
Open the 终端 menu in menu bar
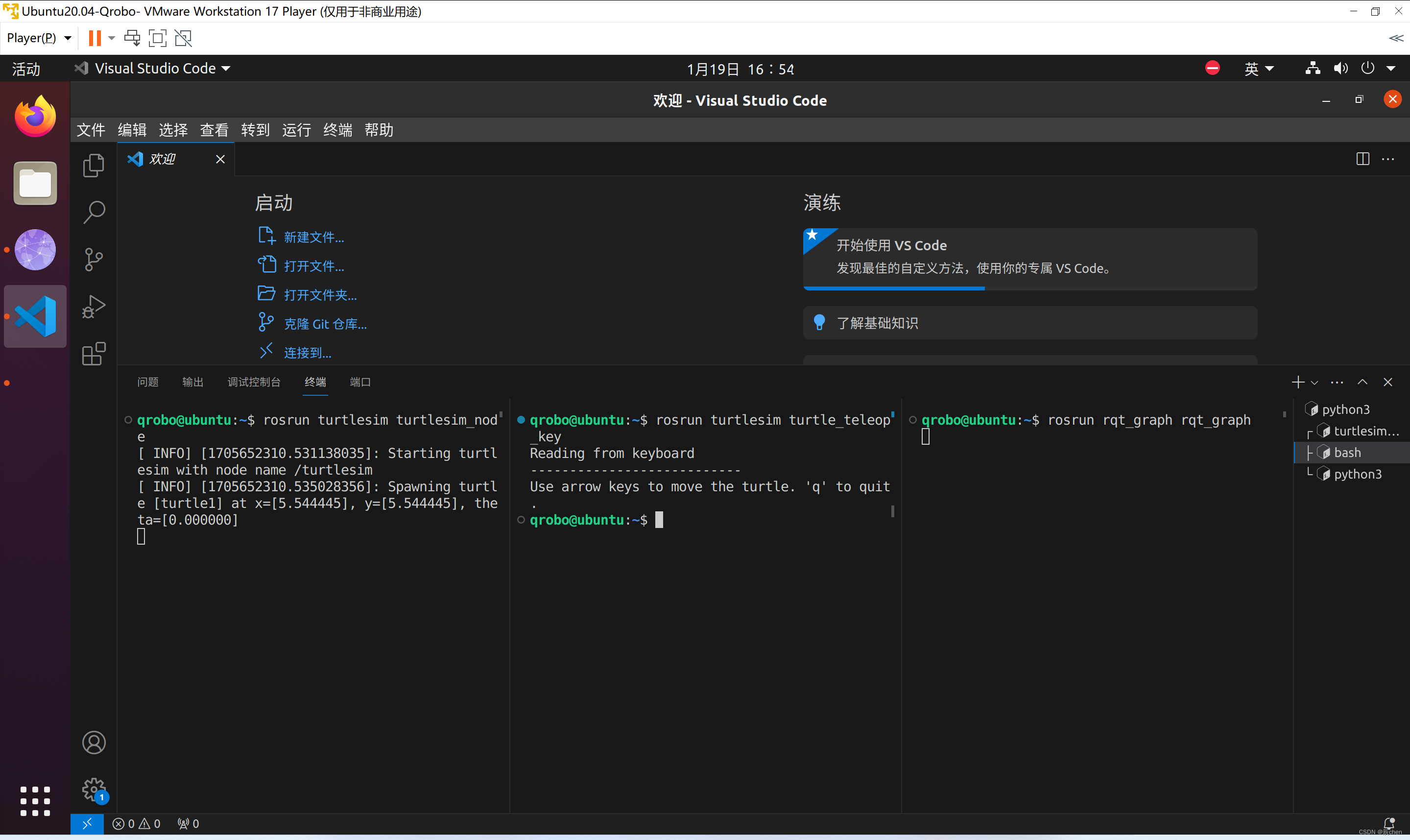(338, 130)
